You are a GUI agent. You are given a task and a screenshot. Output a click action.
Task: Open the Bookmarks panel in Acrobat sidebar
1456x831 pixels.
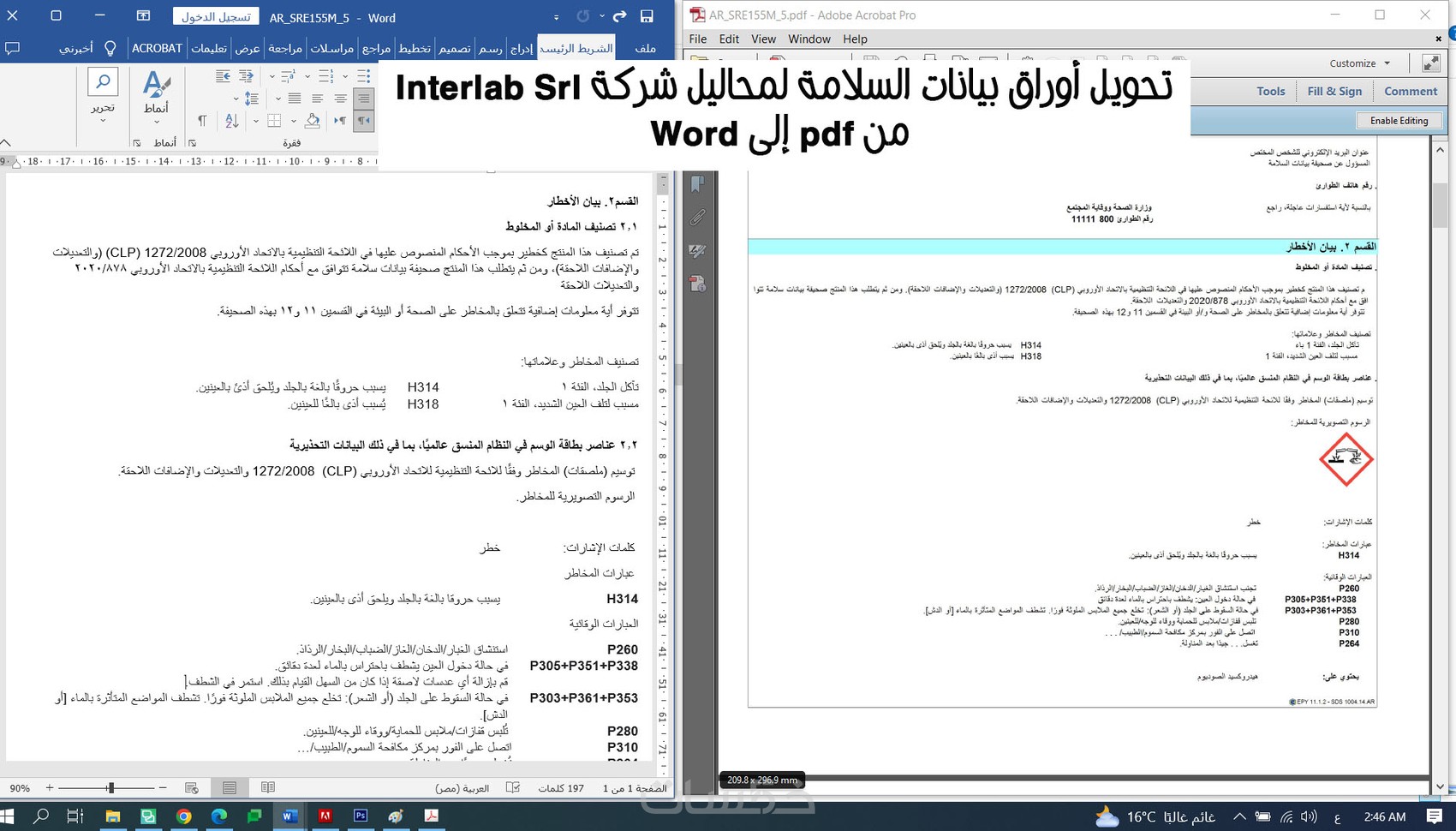click(698, 183)
